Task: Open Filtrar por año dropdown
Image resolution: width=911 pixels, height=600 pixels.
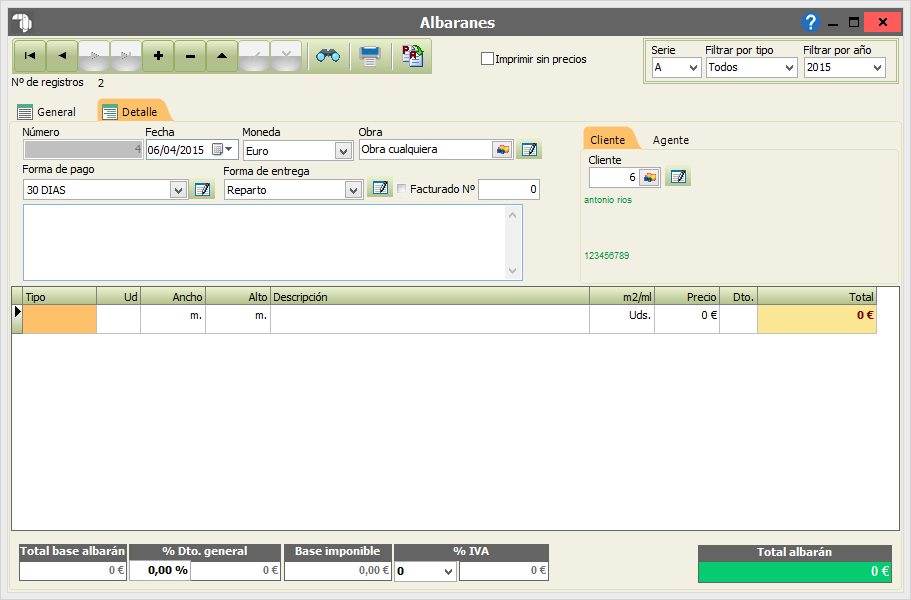Action: [x=877, y=68]
